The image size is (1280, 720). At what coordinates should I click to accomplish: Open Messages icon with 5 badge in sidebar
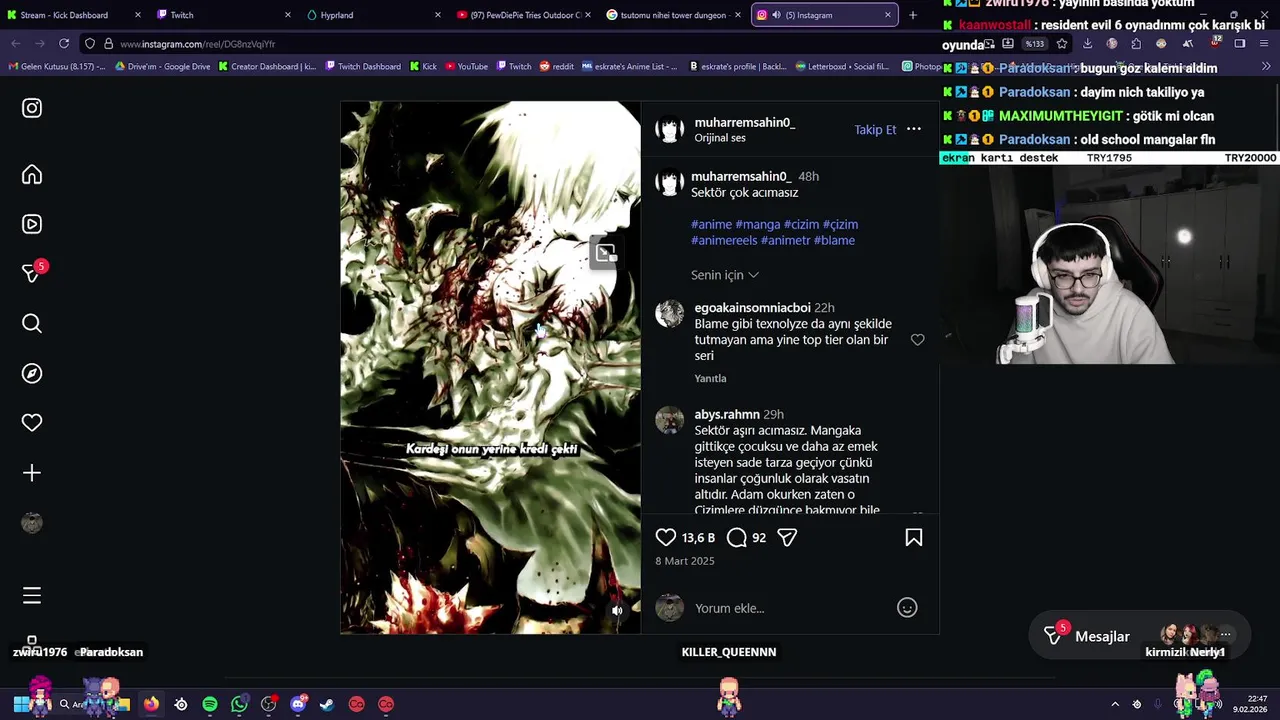coord(33,272)
